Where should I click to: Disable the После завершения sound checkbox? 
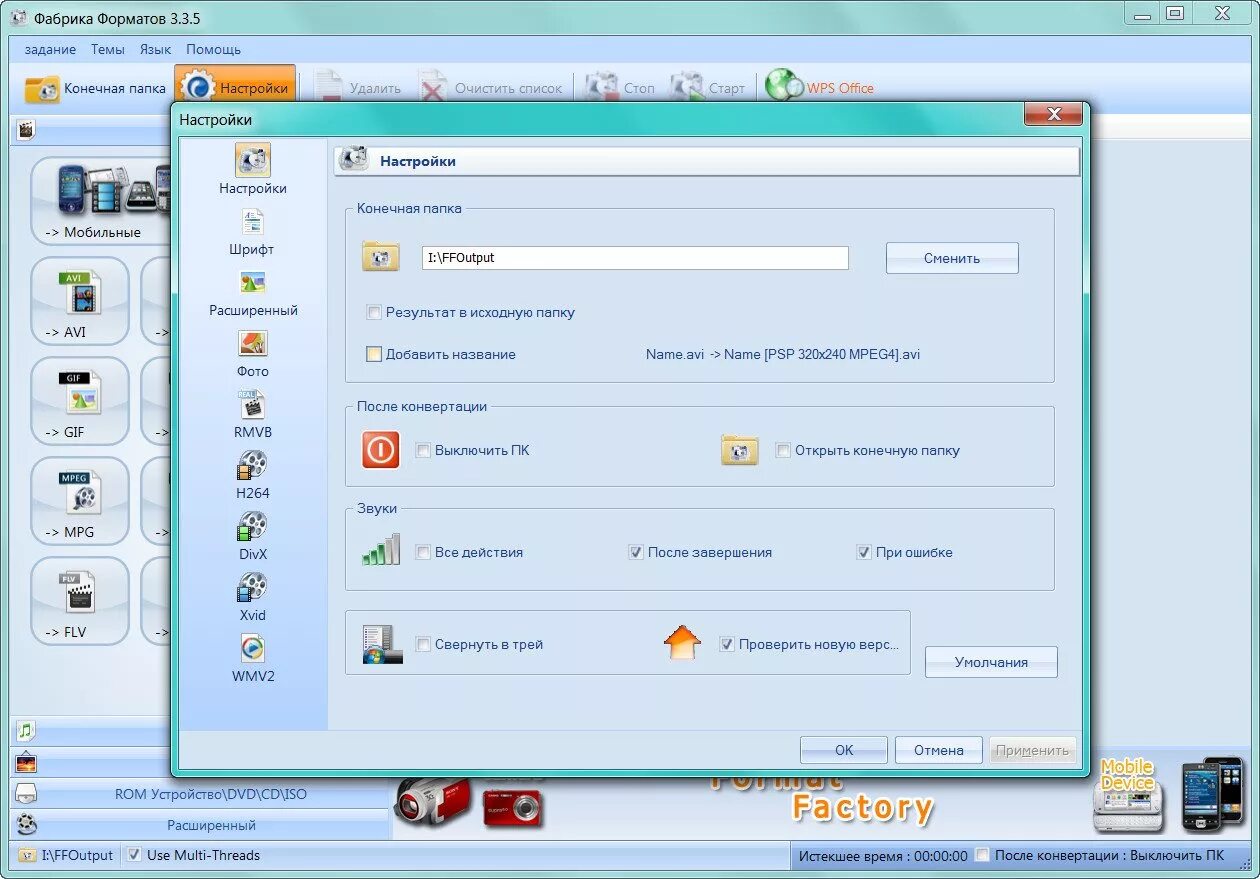(x=636, y=552)
